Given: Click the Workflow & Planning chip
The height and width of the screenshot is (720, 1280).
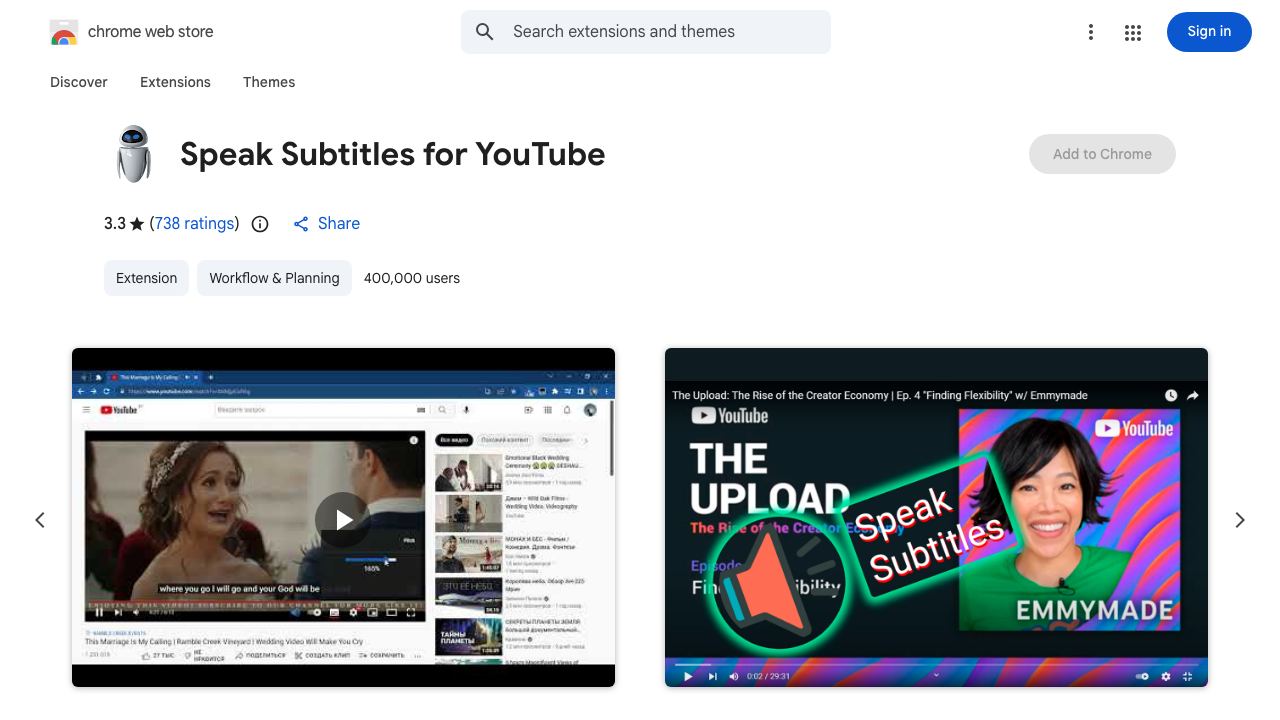Looking at the screenshot, I should (274, 278).
